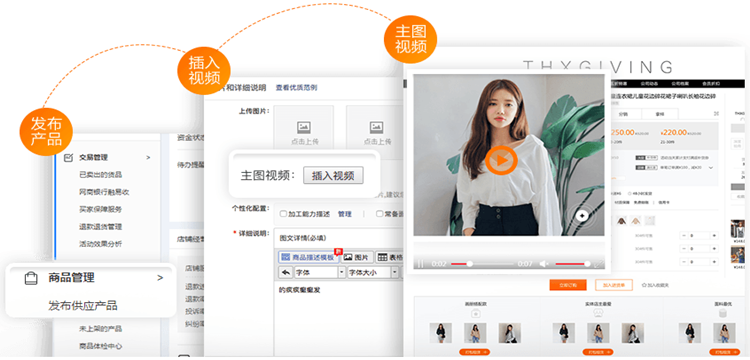Tick the 常备 checkbox in 个性化配置

click(x=379, y=214)
